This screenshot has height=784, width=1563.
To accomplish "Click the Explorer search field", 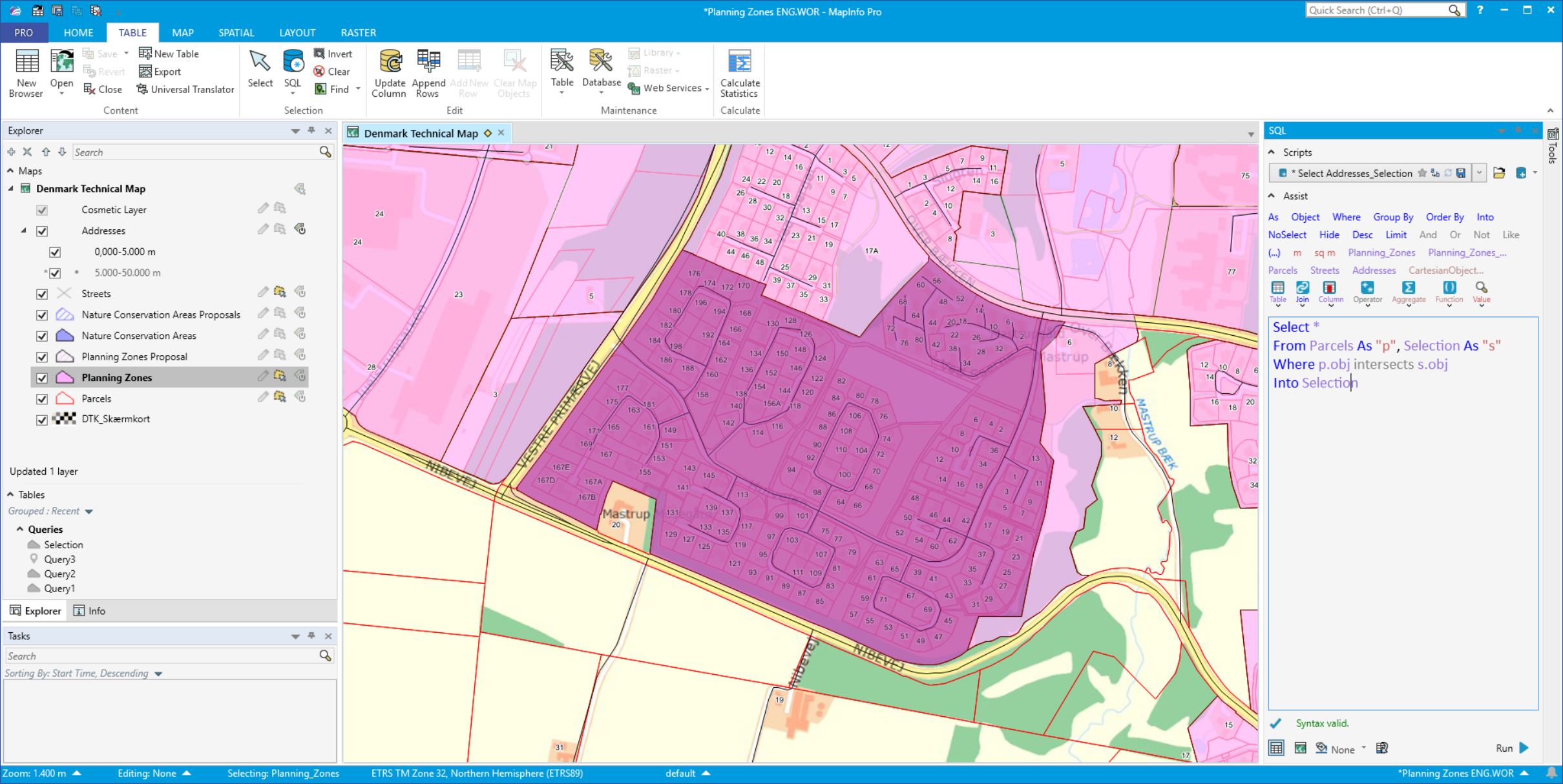I will tap(194, 152).
